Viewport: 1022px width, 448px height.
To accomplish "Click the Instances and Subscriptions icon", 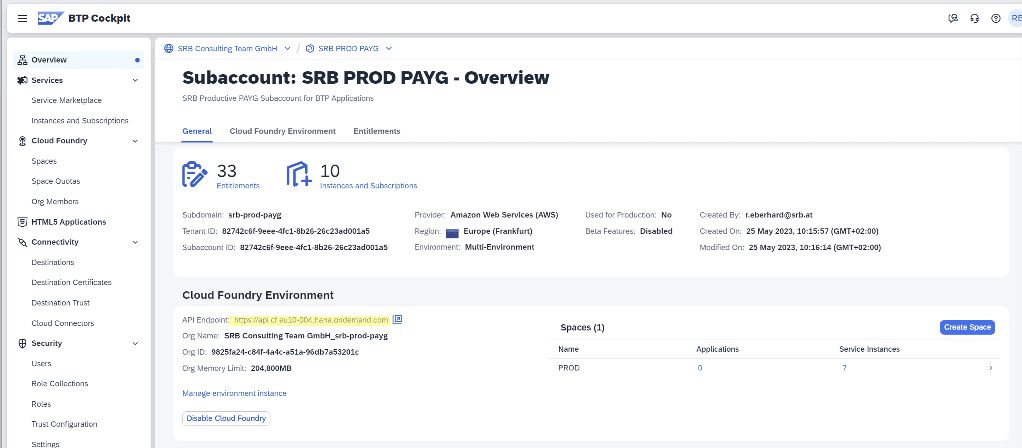I will pyautogui.click(x=299, y=174).
